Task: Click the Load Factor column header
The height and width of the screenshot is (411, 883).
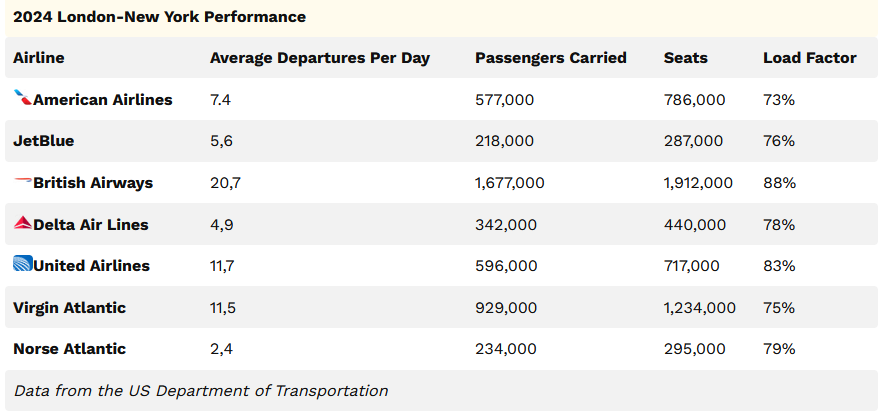Action: (x=810, y=58)
